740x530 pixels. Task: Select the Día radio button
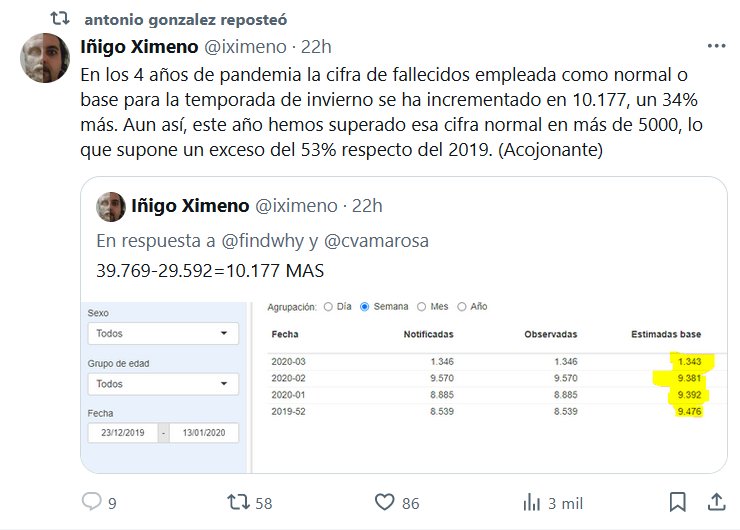pos(329,306)
